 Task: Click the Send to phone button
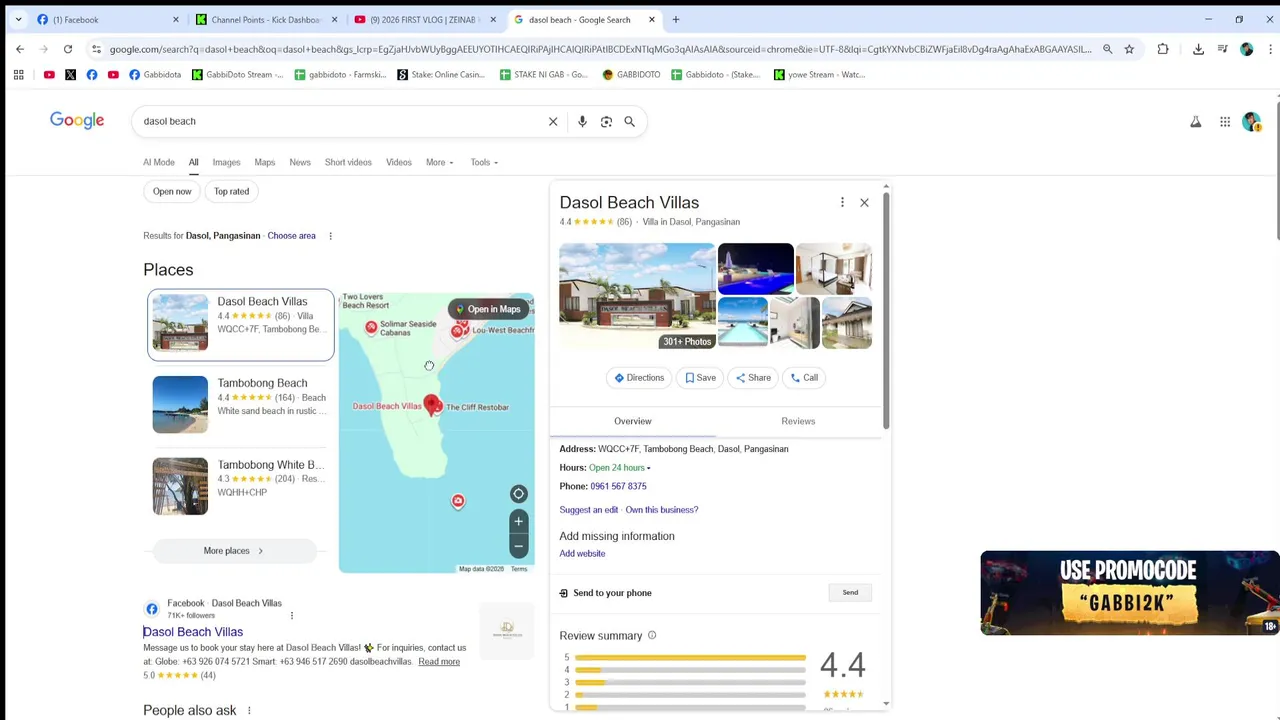click(x=850, y=593)
